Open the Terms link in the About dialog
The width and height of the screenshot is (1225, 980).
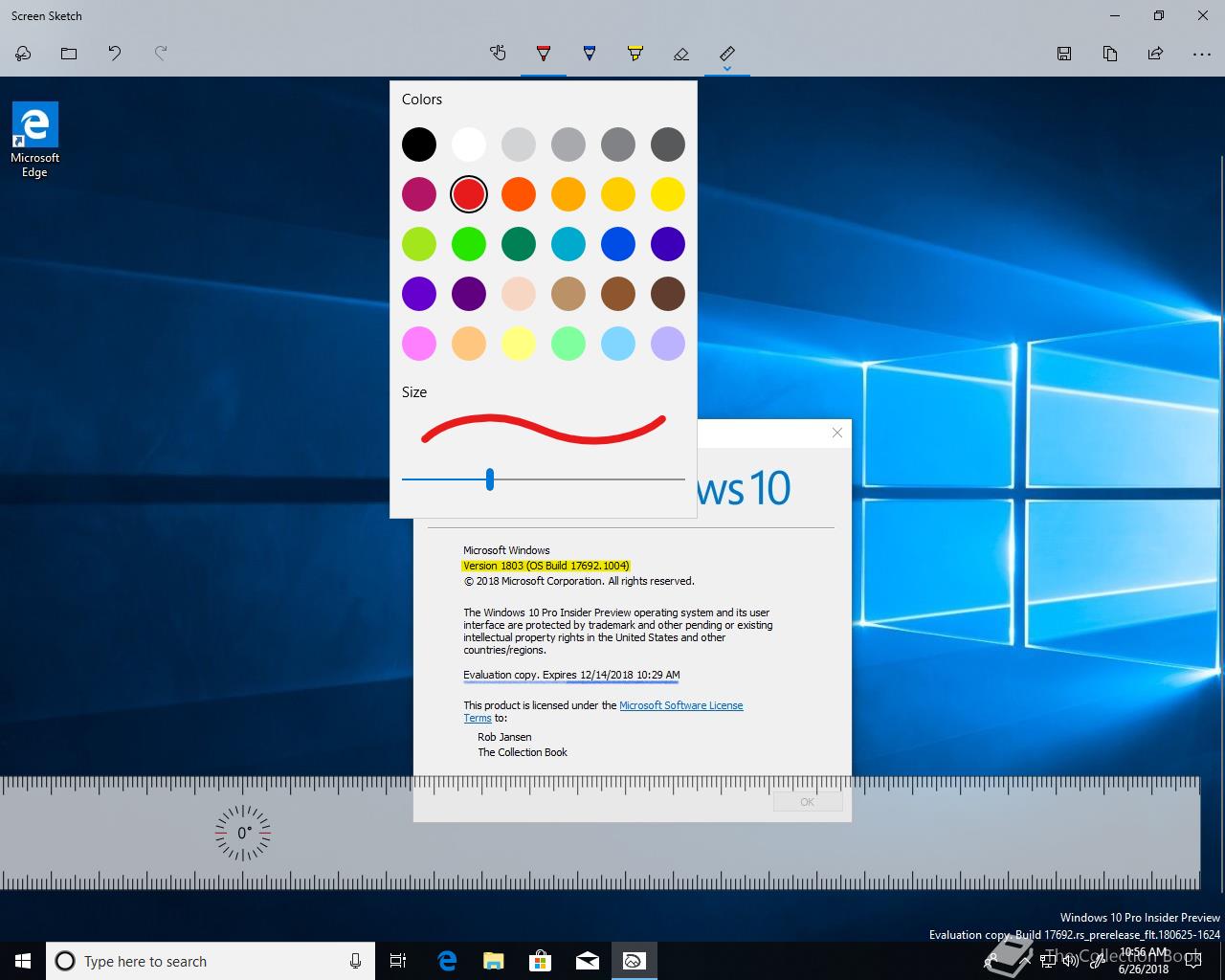[x=478, y=718]
